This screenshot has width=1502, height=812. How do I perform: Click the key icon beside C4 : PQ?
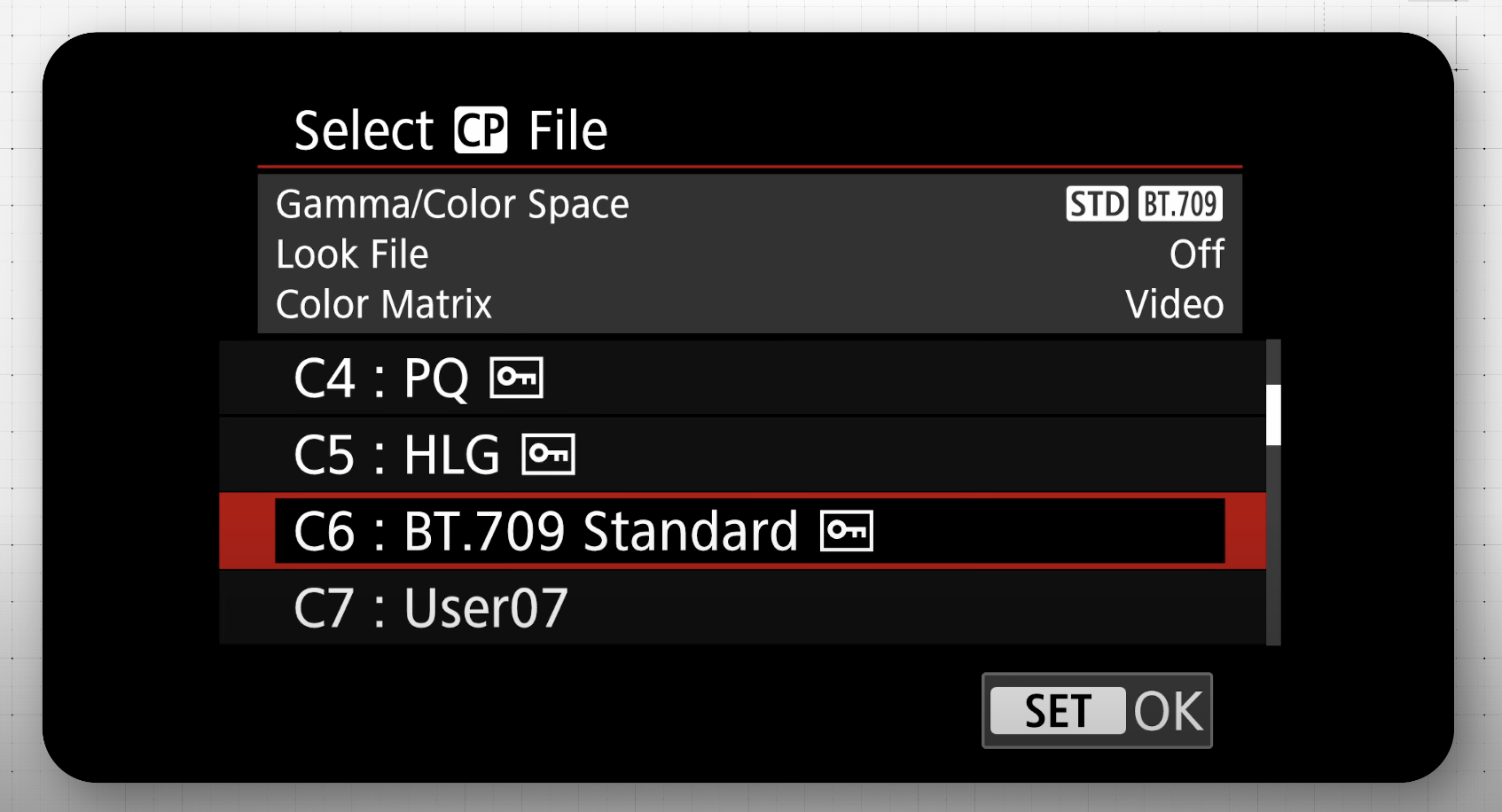(516, 378)
